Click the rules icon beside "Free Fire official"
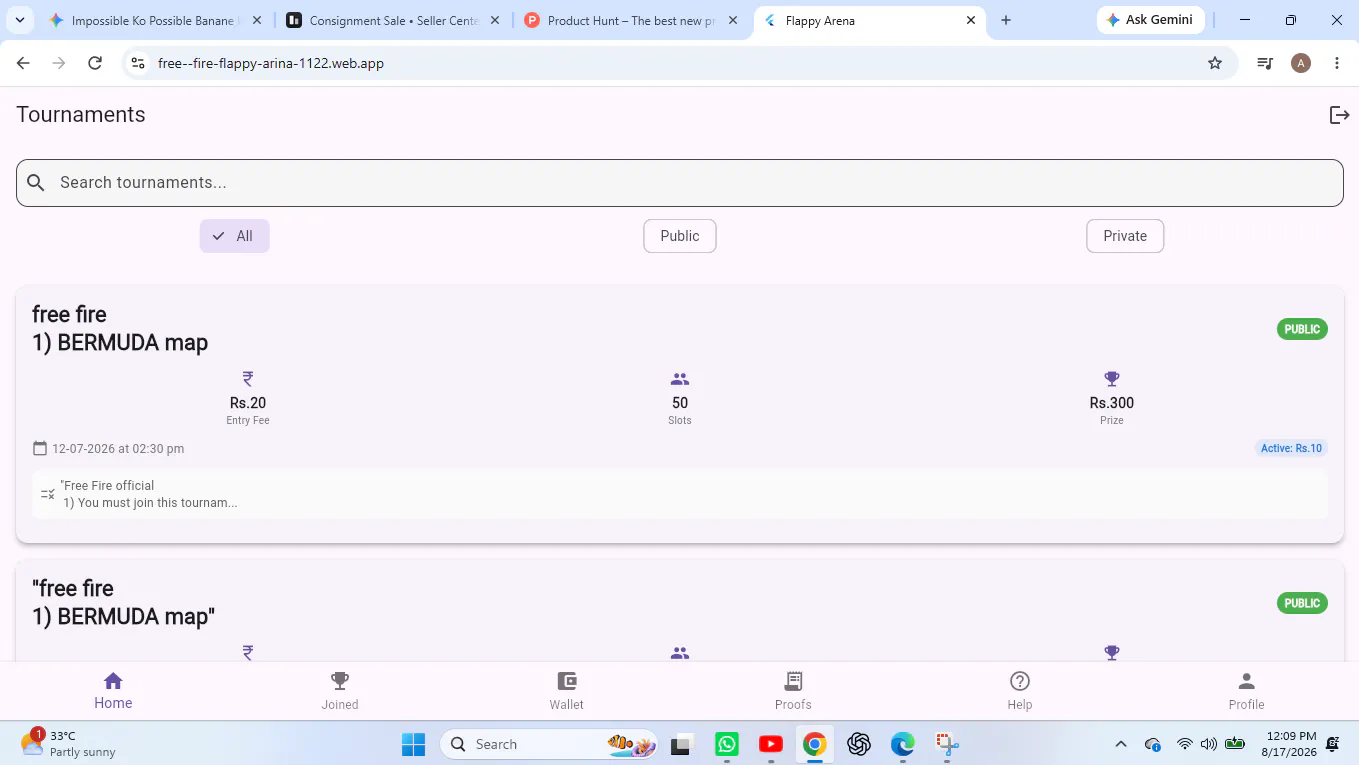 click(47, 494)
